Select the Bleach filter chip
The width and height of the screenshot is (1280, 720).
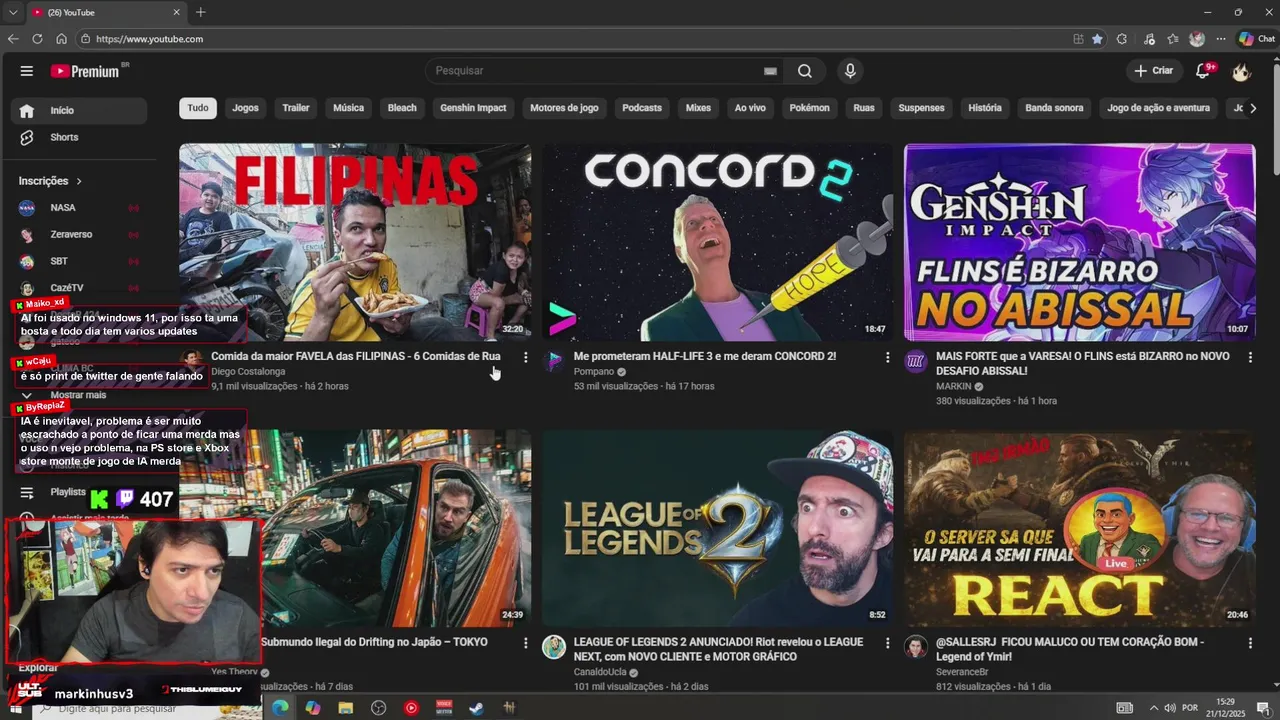[x=402, y=108]
